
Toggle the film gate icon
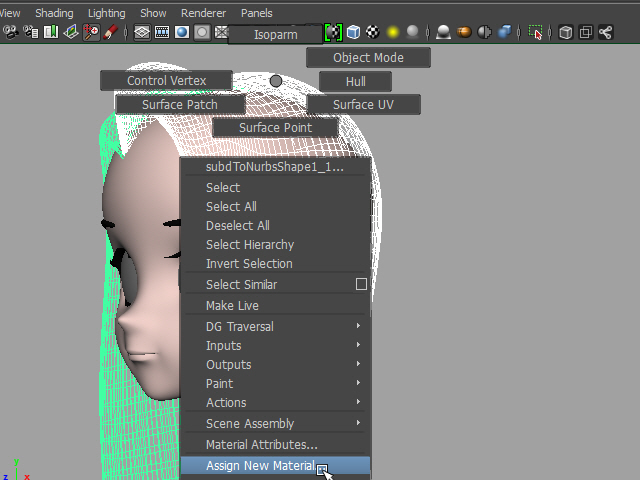(161, 32)
